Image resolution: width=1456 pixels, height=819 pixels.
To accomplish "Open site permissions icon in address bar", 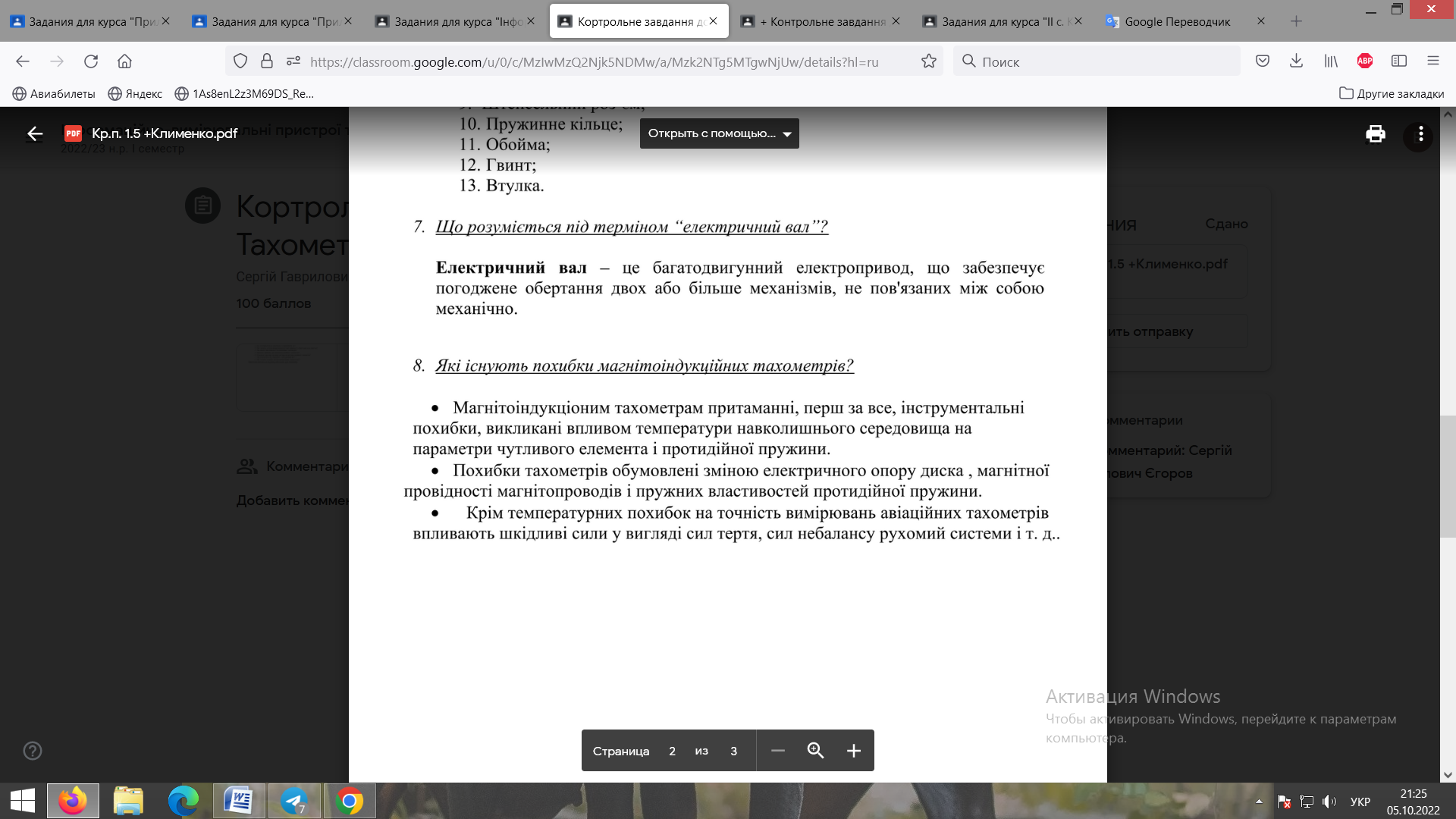I will coord(293,61).
